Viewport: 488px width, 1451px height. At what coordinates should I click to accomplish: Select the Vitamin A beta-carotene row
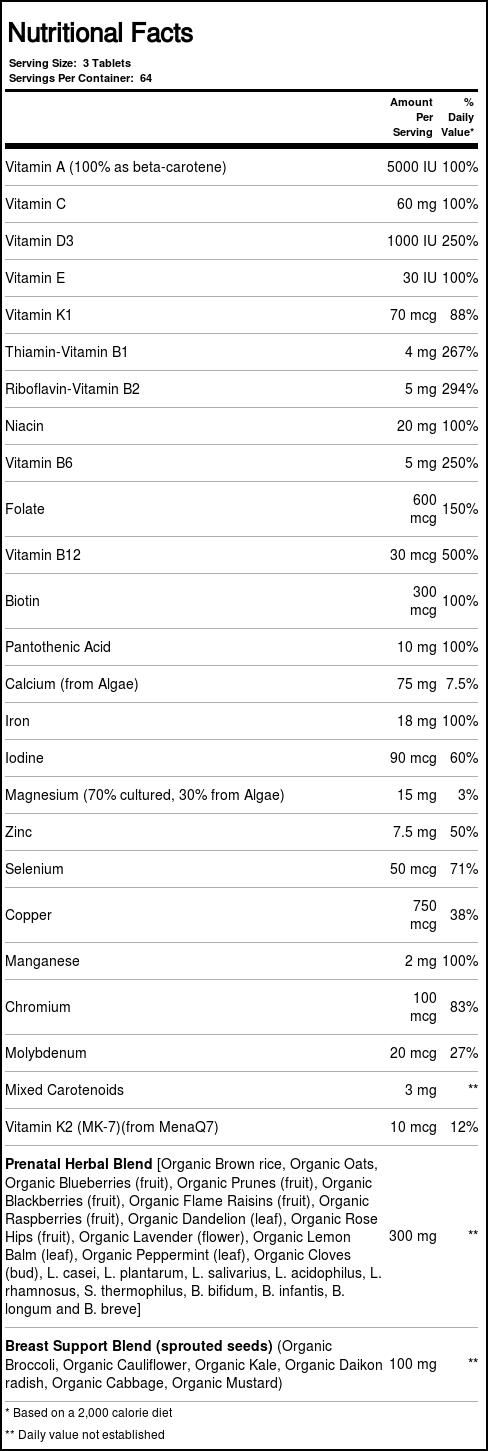pyautogui.click(x=244, y=167)
